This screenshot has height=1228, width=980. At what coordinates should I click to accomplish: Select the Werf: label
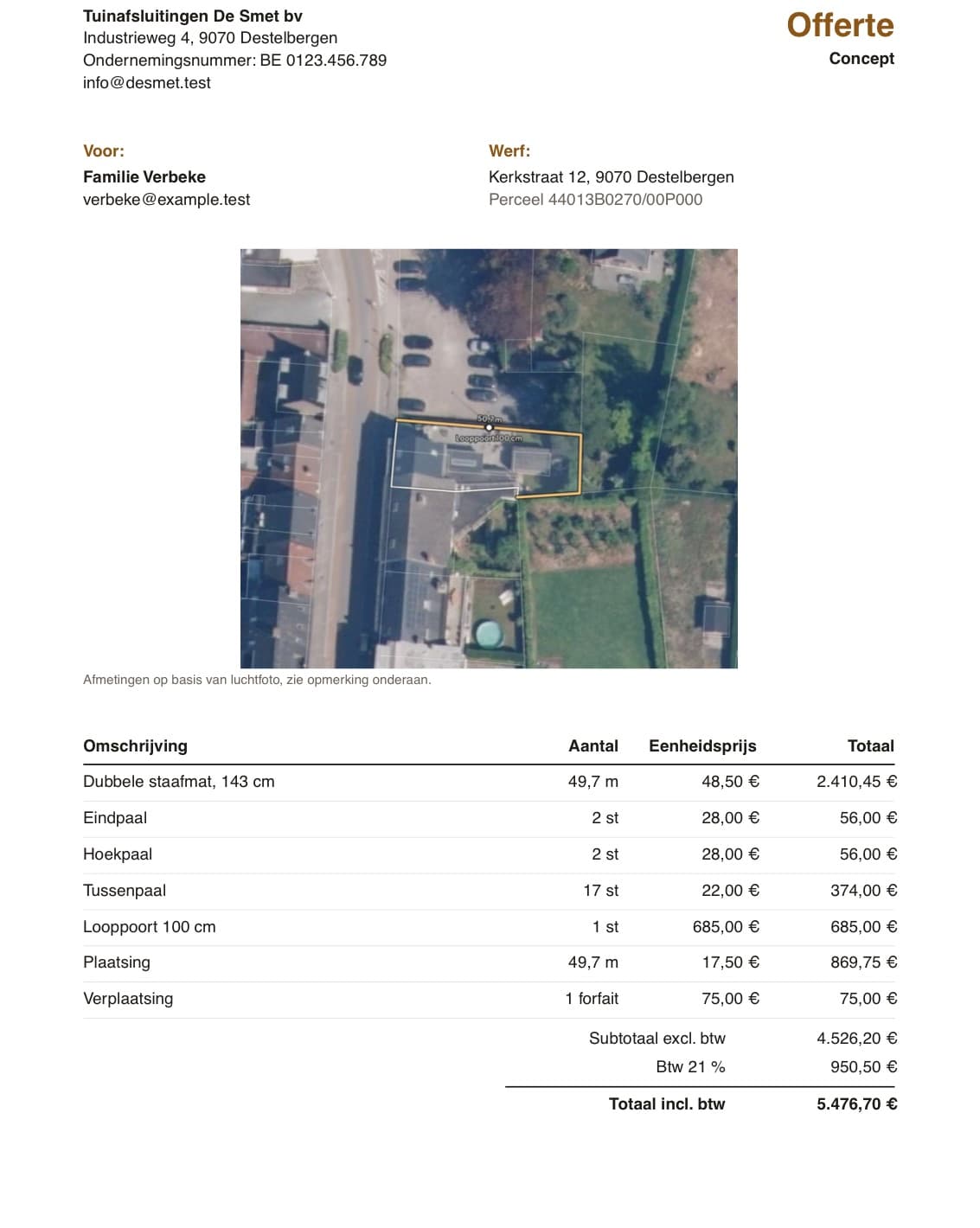(x=509, y=150)
